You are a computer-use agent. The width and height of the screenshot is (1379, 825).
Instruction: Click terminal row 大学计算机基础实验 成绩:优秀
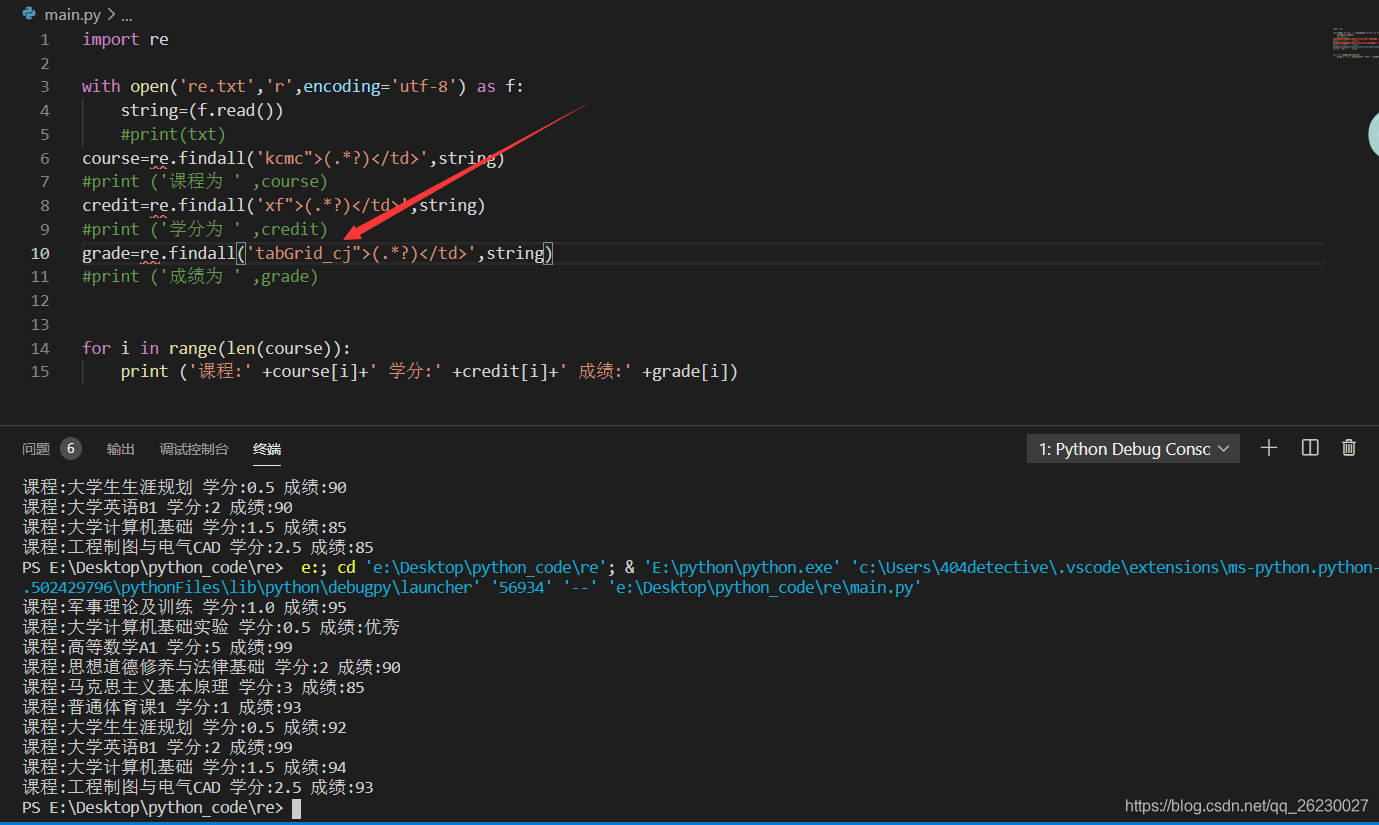[211, 627]
